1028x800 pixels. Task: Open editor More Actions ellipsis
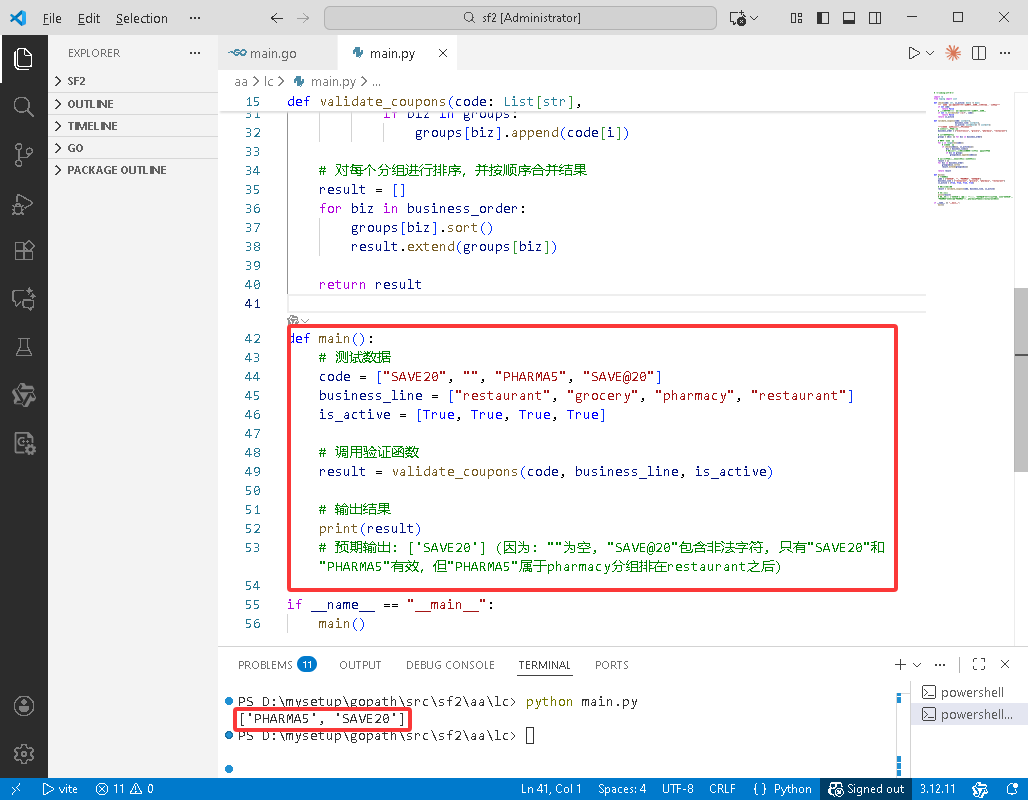[x=1005, y=53]
